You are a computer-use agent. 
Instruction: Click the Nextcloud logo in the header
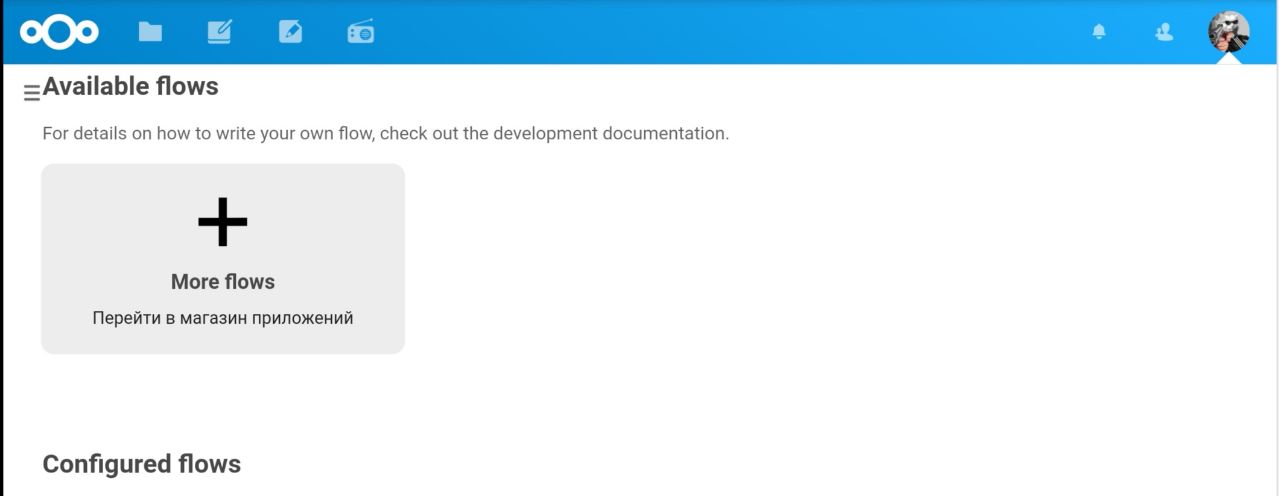pyautogui.click(x=59, y=32)
